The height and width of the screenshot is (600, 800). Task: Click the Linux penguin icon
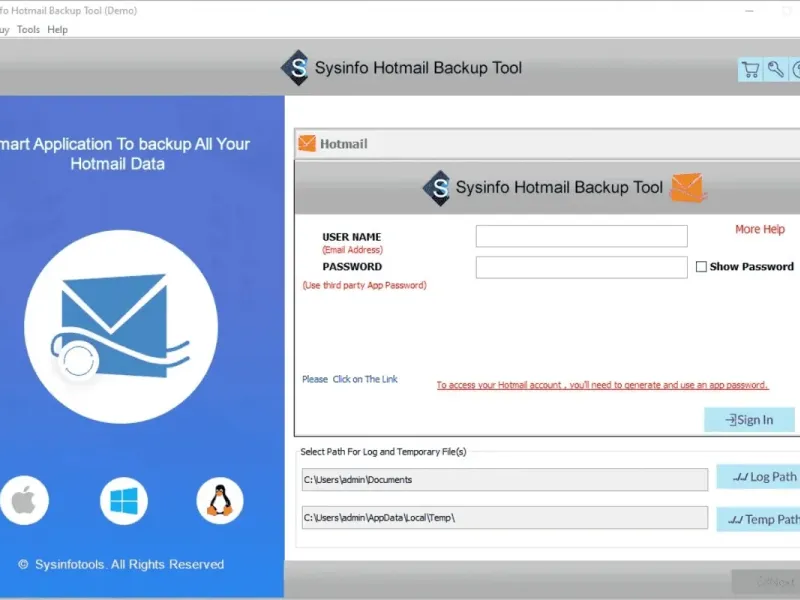click(220, 501)
